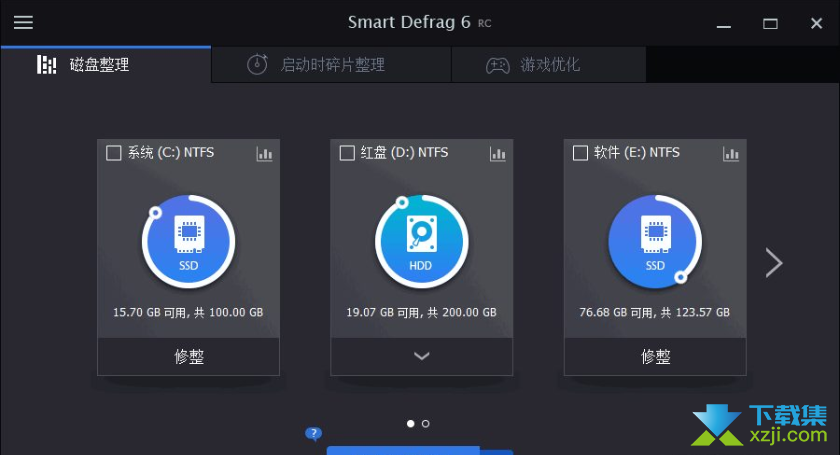Open chart report icon for E: drive
Screen dimensions: 840x455
(x=731, y=154)
